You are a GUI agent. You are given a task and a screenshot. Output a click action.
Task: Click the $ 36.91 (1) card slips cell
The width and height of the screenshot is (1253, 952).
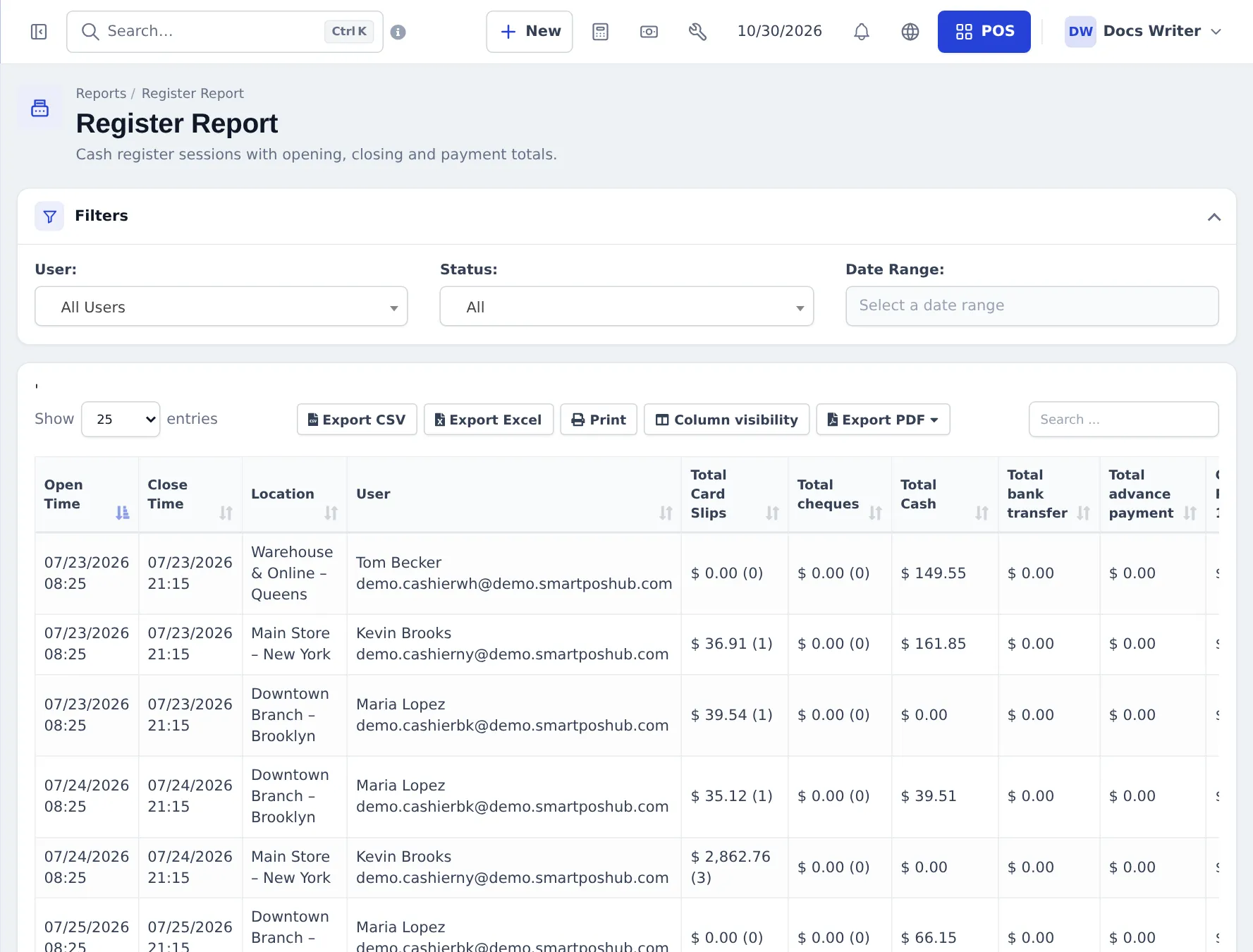[x=735, y=644]
